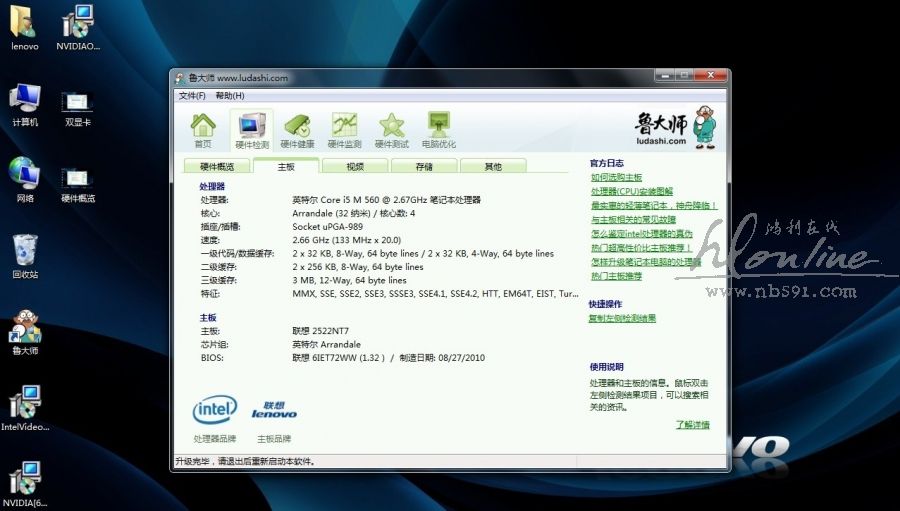
Task: Click the 复制左侧检测结果 link
Action: [622, 319]
